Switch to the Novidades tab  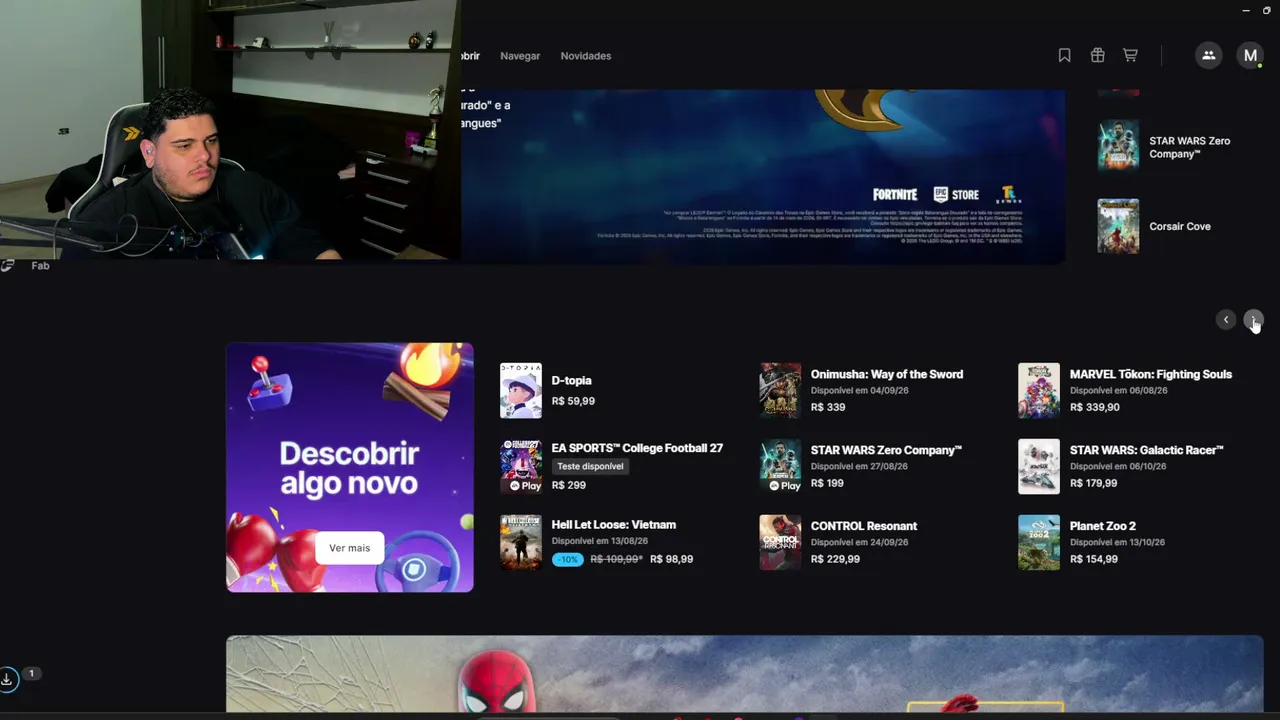click(586, 56)
